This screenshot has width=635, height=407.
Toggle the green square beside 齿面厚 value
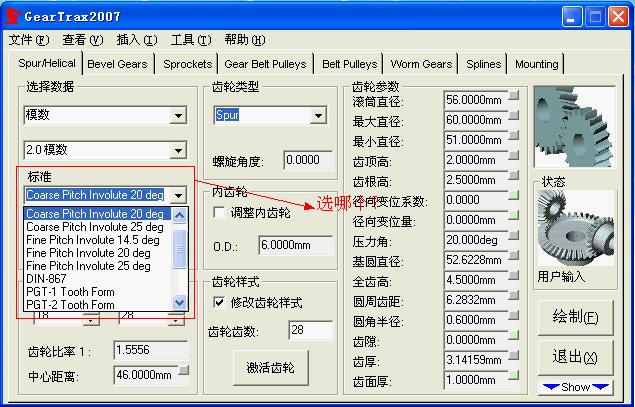pyautogui.click(x=514, y=375)
